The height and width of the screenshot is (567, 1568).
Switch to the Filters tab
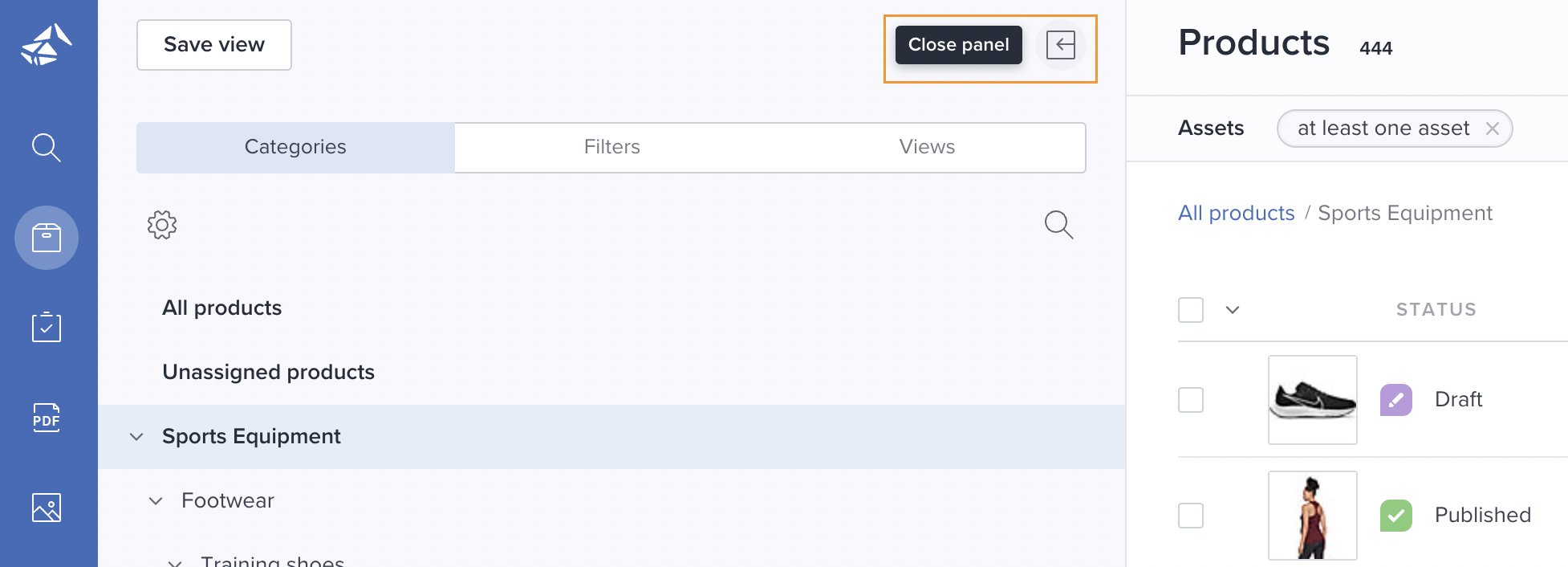612,147
